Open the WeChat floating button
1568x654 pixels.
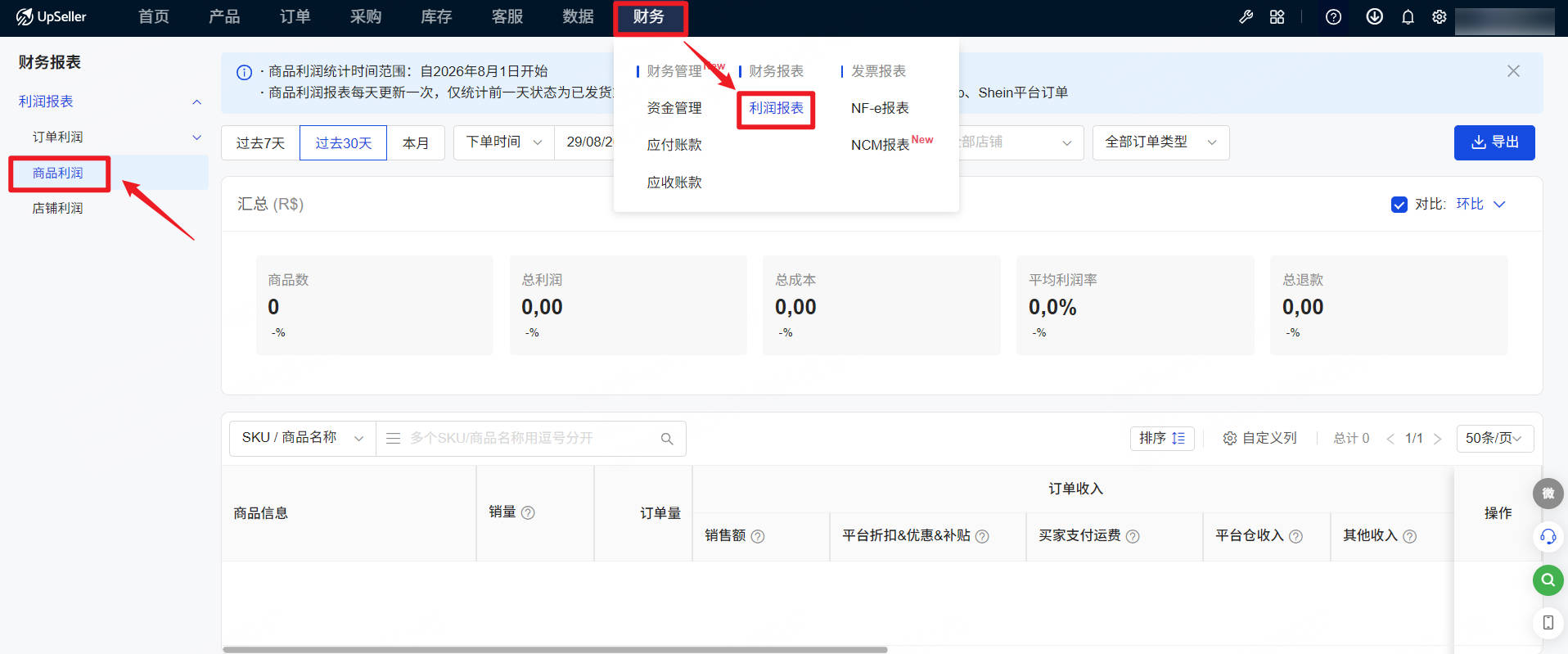pos(1548,494)
